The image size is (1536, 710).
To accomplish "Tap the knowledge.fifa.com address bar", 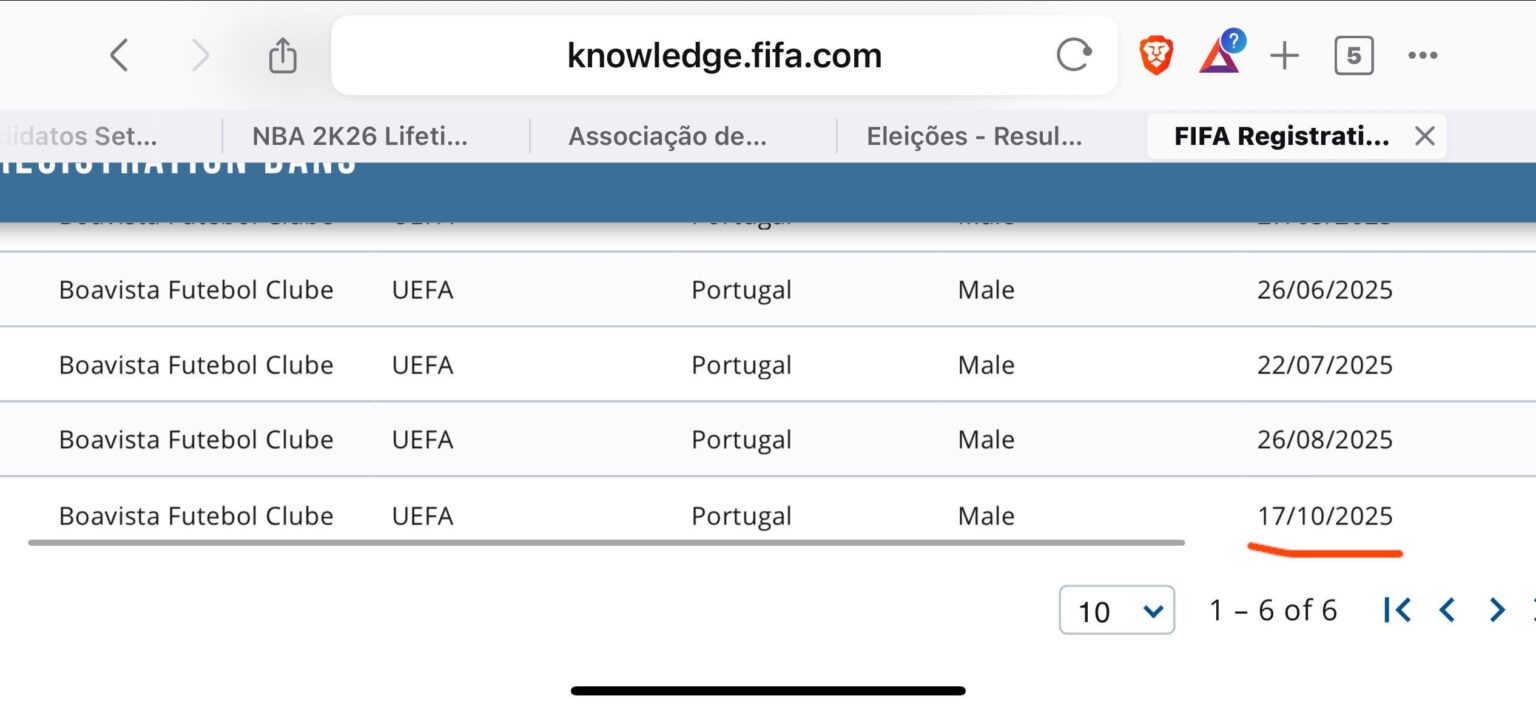I will pyautogui.click(x=724, y=56).
